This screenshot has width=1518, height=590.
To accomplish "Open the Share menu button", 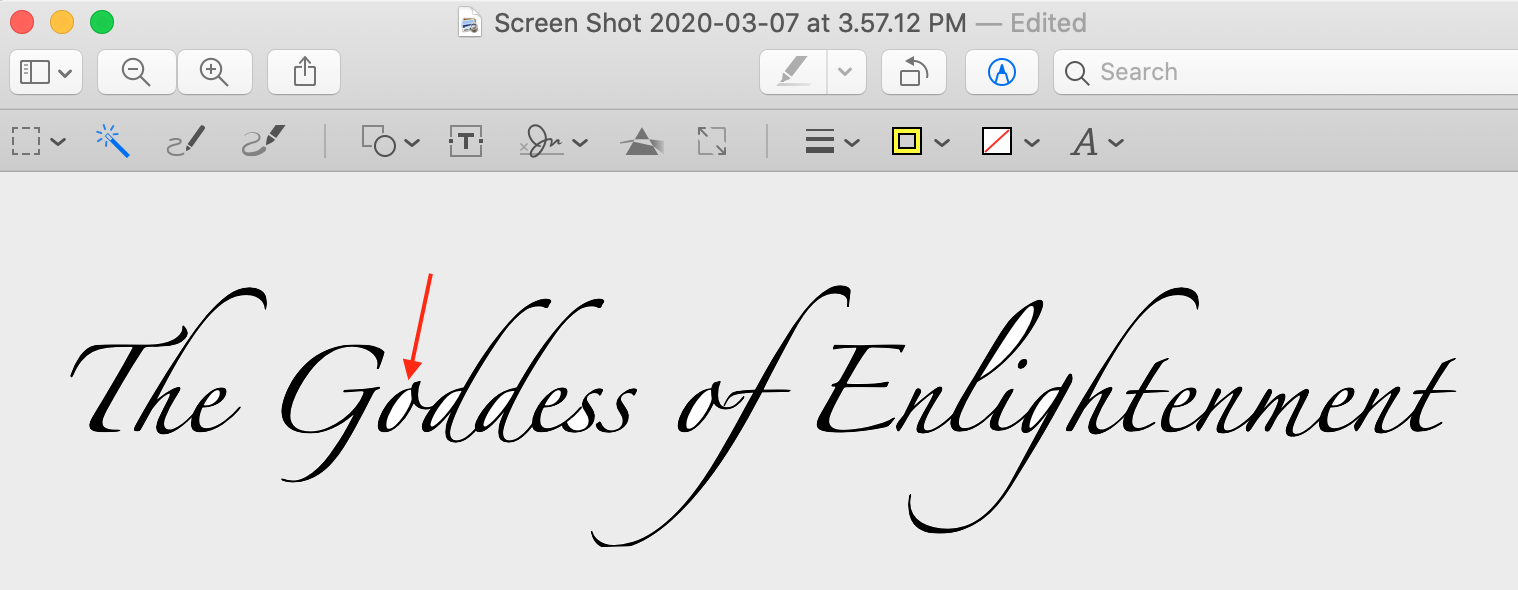I will pyautogui.click(x=305, y=72).
